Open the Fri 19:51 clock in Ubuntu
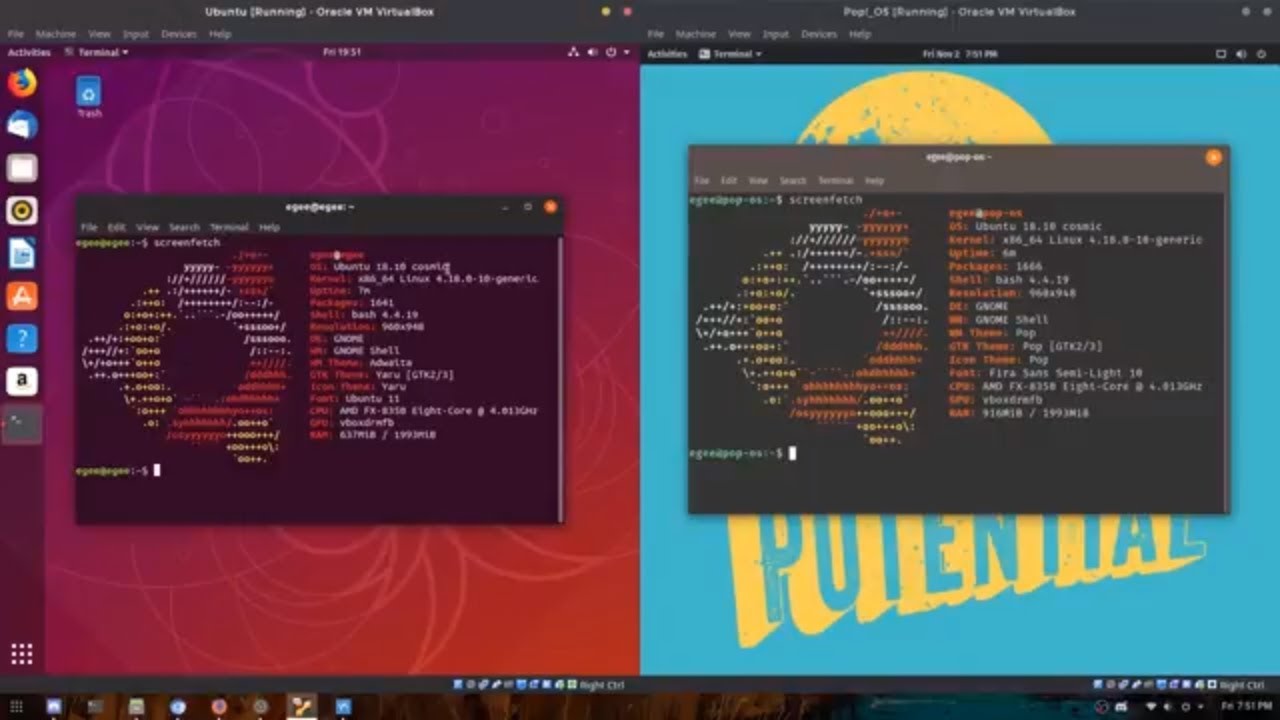This screenshot has height=720, width=1280. coord(342,52)
